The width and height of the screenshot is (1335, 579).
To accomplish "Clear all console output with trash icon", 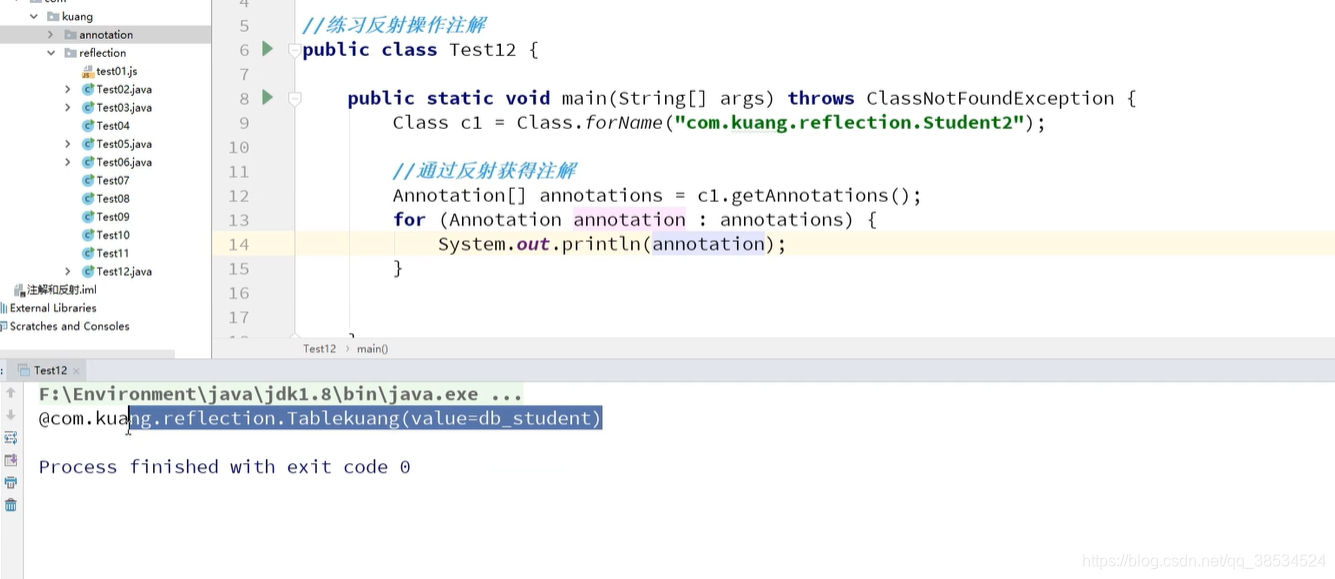I will click(11, 505).
